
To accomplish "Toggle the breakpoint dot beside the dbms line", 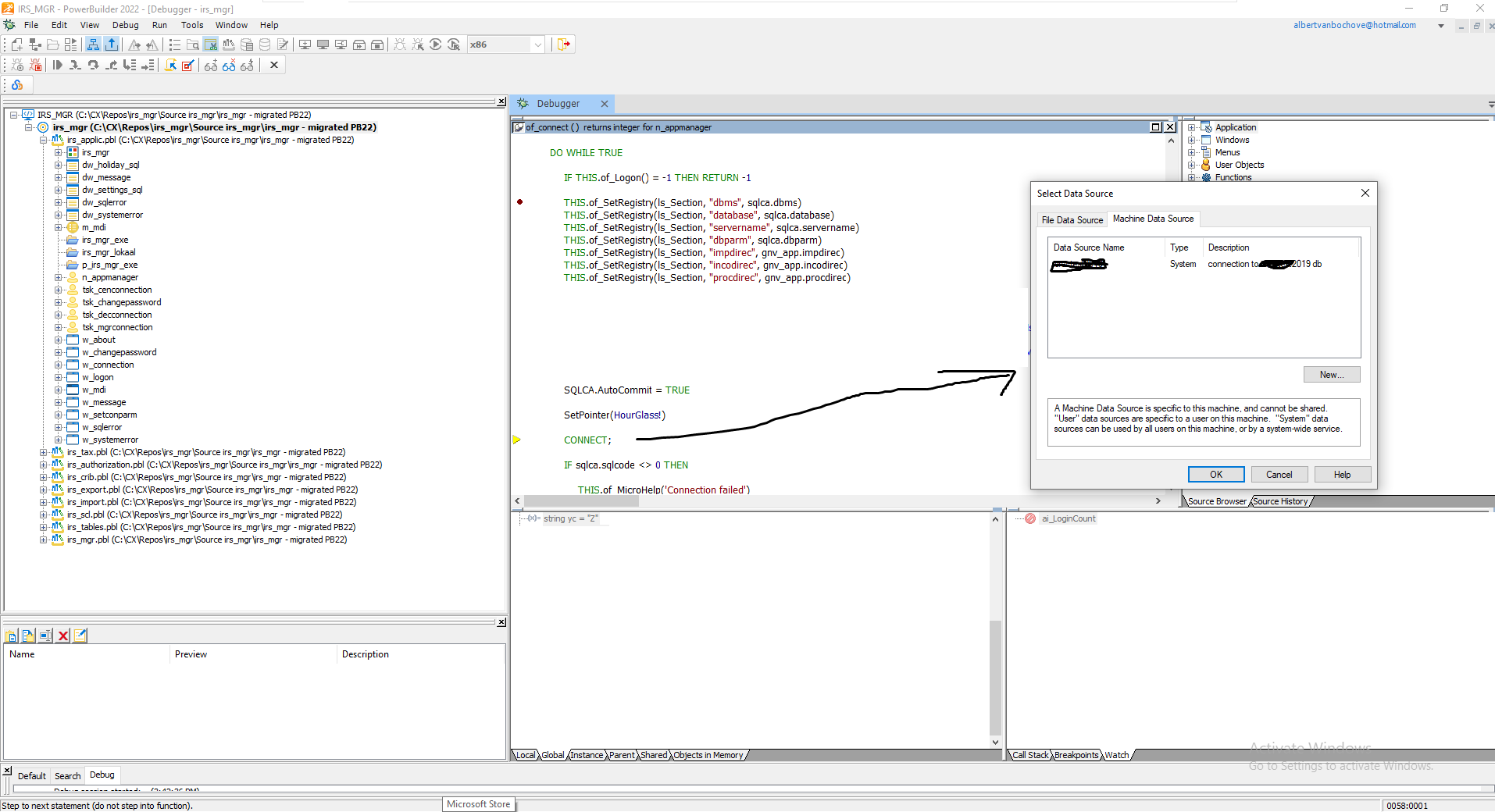I will (x=520, y=202).
